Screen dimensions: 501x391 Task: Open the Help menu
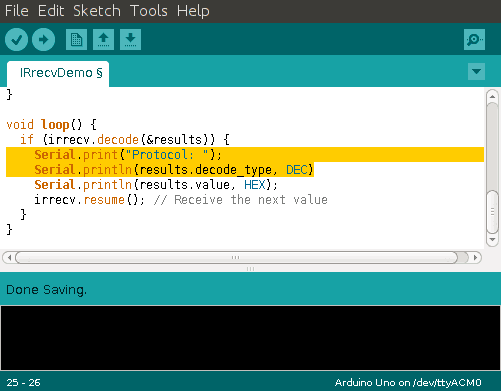[193, 11]
